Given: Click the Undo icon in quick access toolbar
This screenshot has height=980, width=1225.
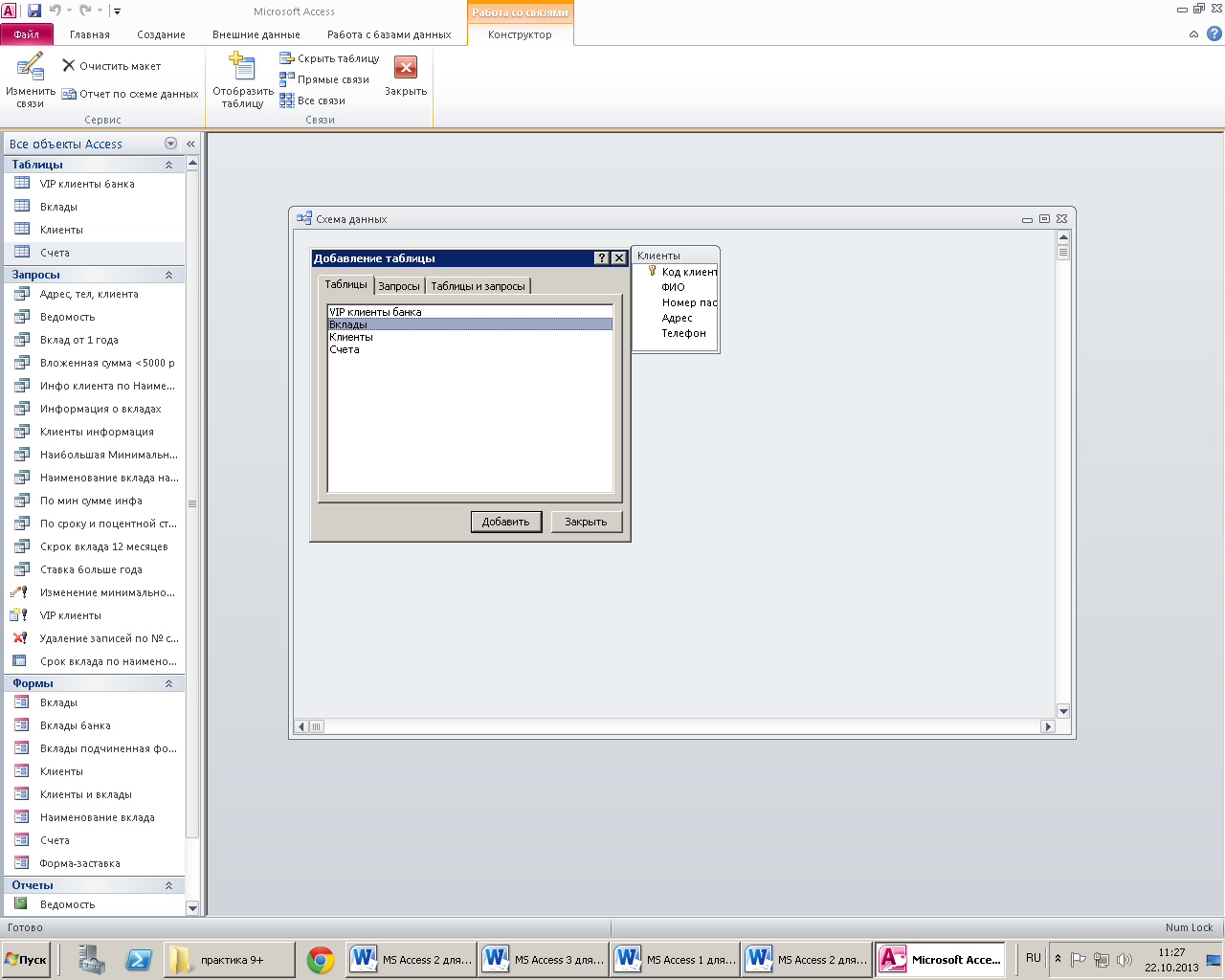Looking at the screenshot, I should 56,11.
